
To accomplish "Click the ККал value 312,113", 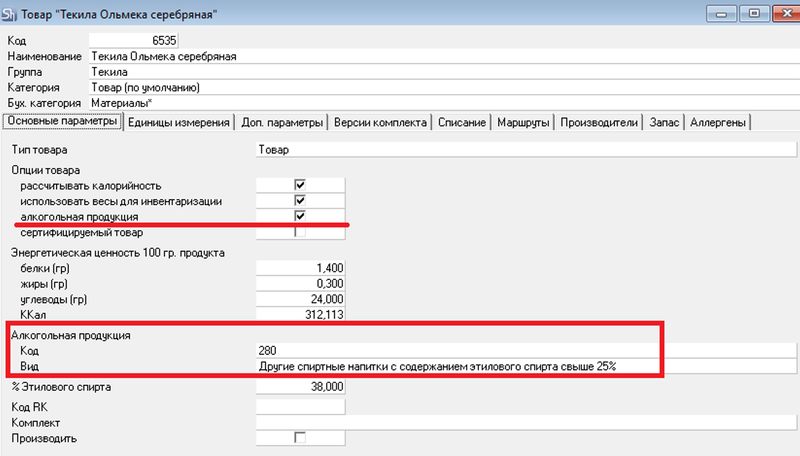I will (301, 315).
